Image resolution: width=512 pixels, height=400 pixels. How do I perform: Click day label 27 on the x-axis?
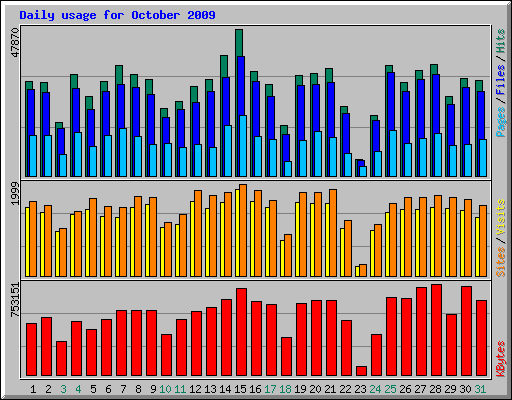click(420, 389)
